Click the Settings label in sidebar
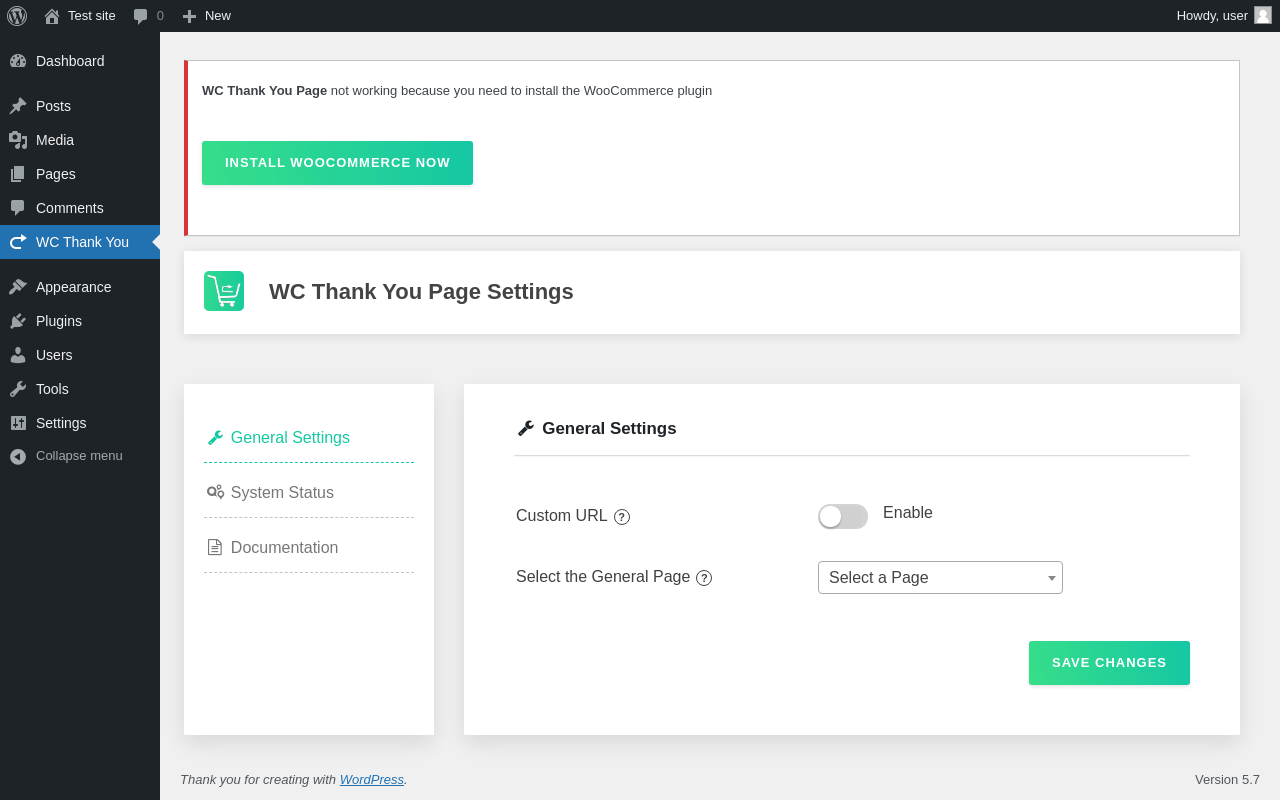This screenshot has width=1280, height=800. pos(61,423)
